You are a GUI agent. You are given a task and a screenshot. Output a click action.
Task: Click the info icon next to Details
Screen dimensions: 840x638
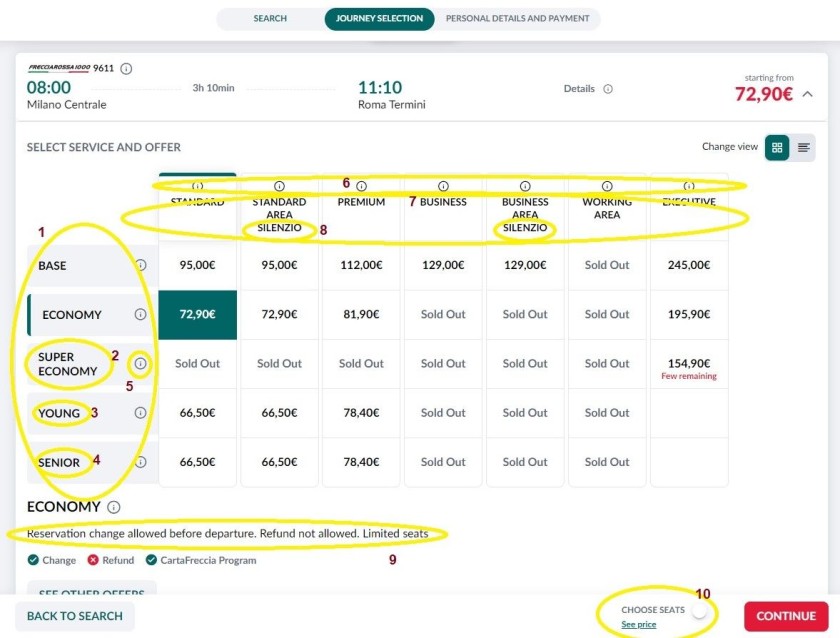click(607, 89)
